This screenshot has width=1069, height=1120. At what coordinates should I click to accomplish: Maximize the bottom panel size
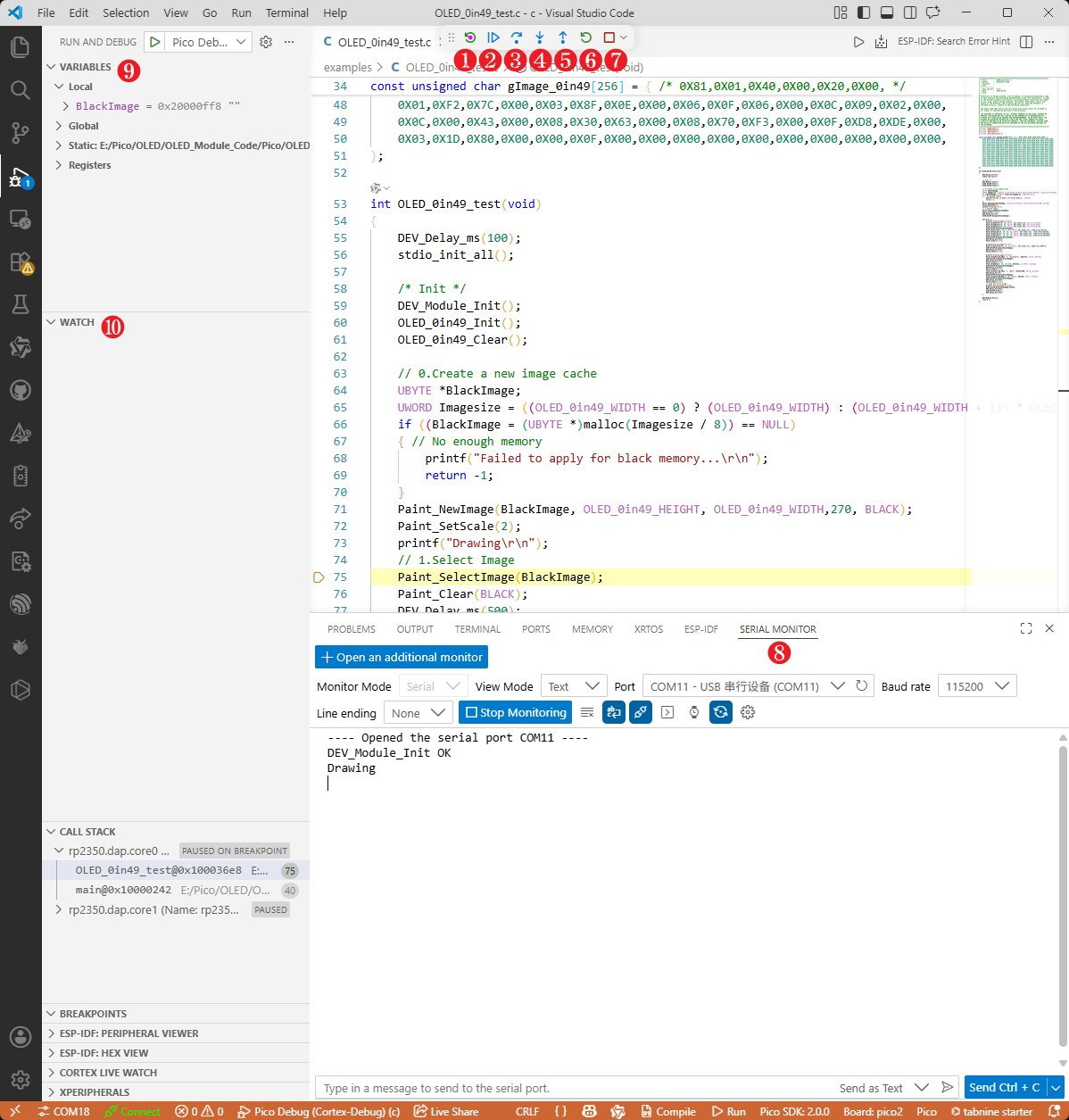1026,629
